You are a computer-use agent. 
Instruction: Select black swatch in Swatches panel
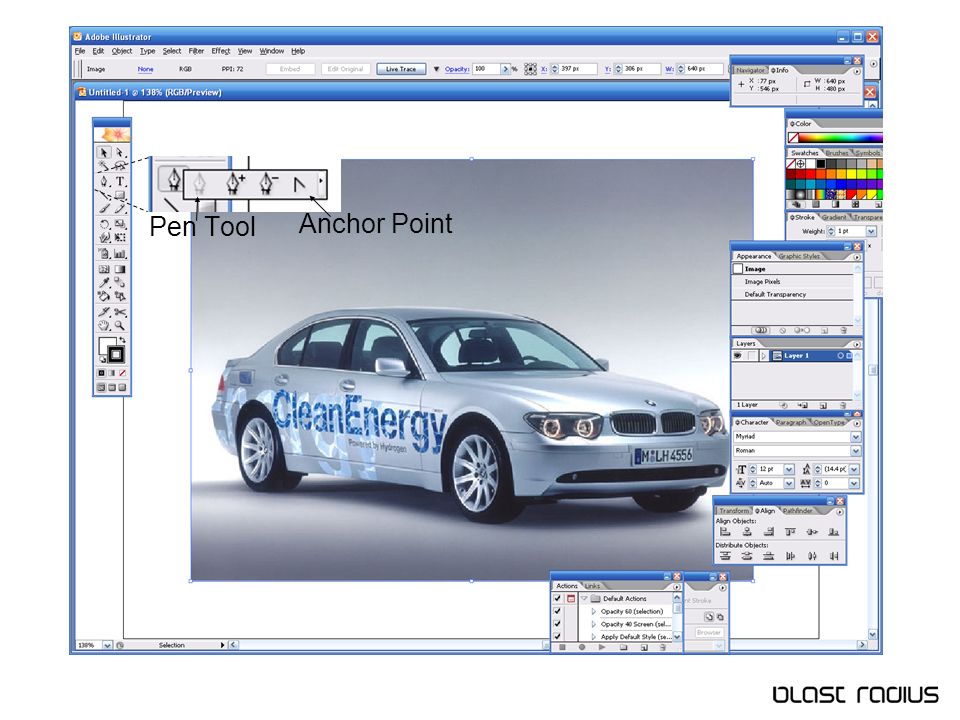pyautogui.click(x=820, y=163)
